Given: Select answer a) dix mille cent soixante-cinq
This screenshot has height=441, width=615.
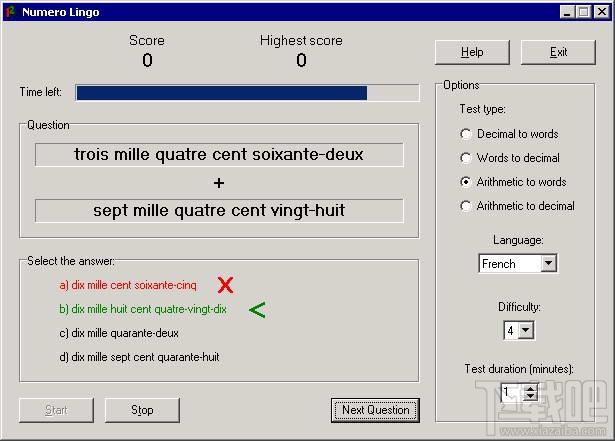Looking at the screenshot, I should click(128, 285).
